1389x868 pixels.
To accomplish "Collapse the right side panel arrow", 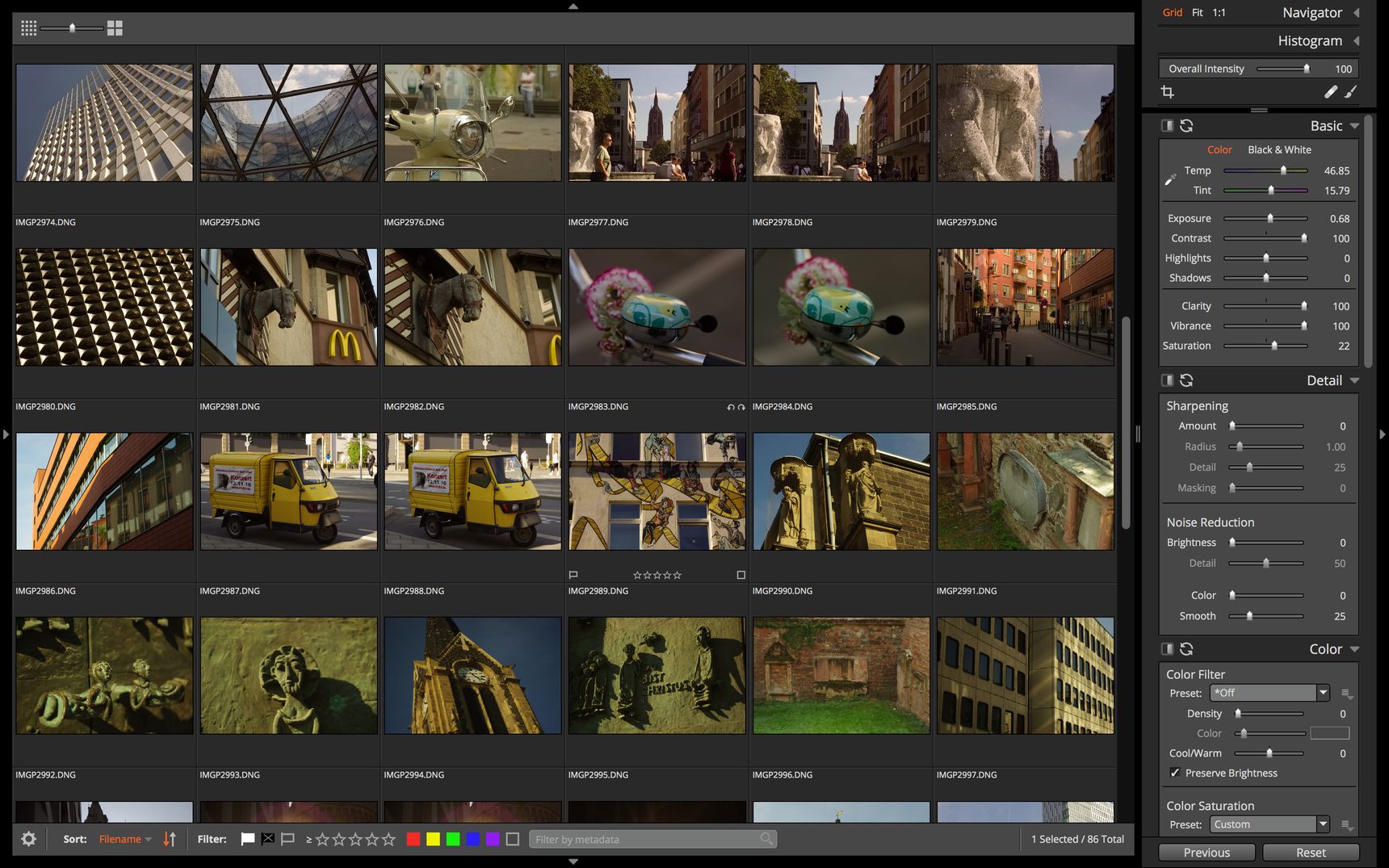I will pos(1383,434).
